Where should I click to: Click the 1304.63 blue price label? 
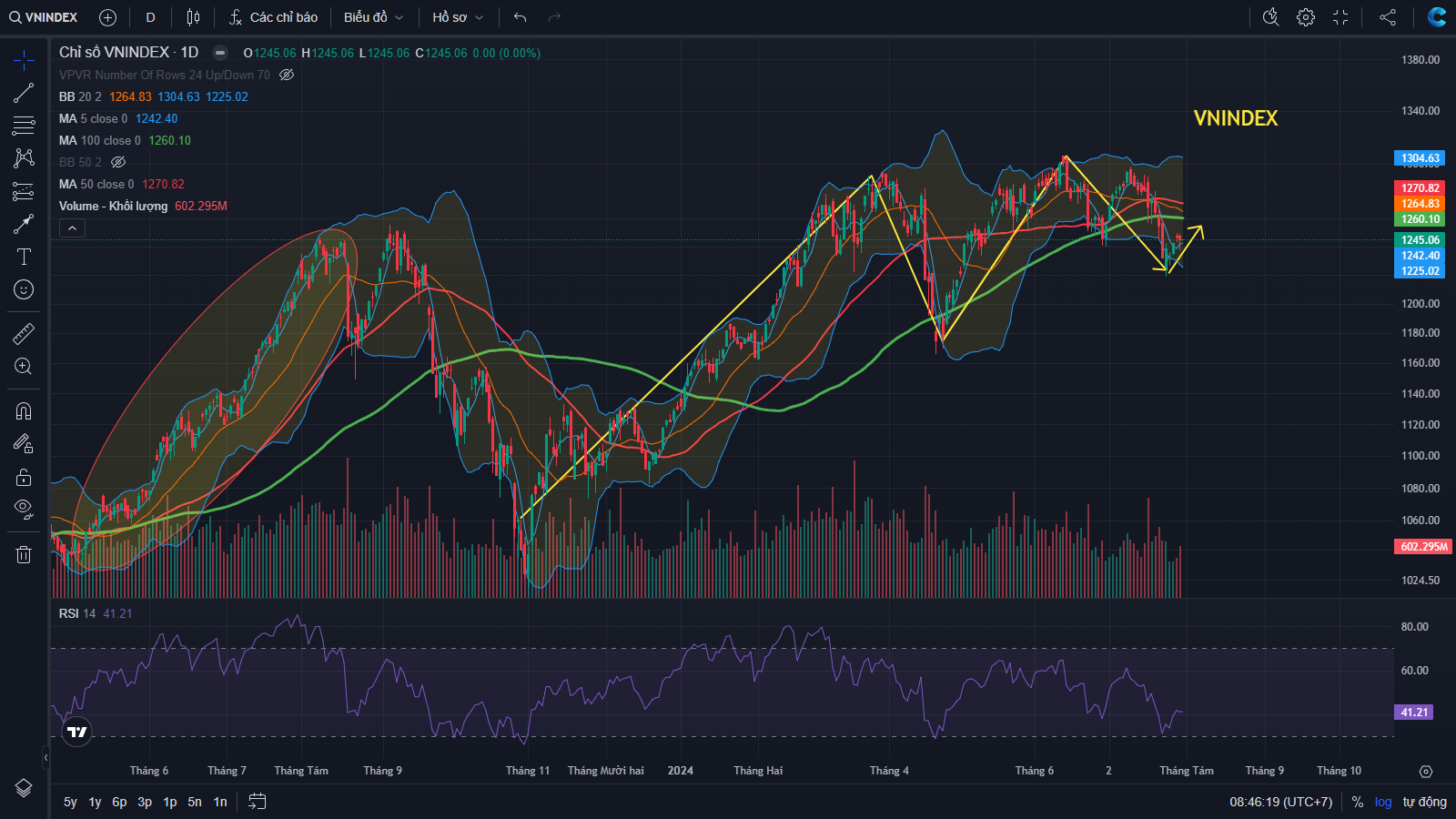(1420, 158)
